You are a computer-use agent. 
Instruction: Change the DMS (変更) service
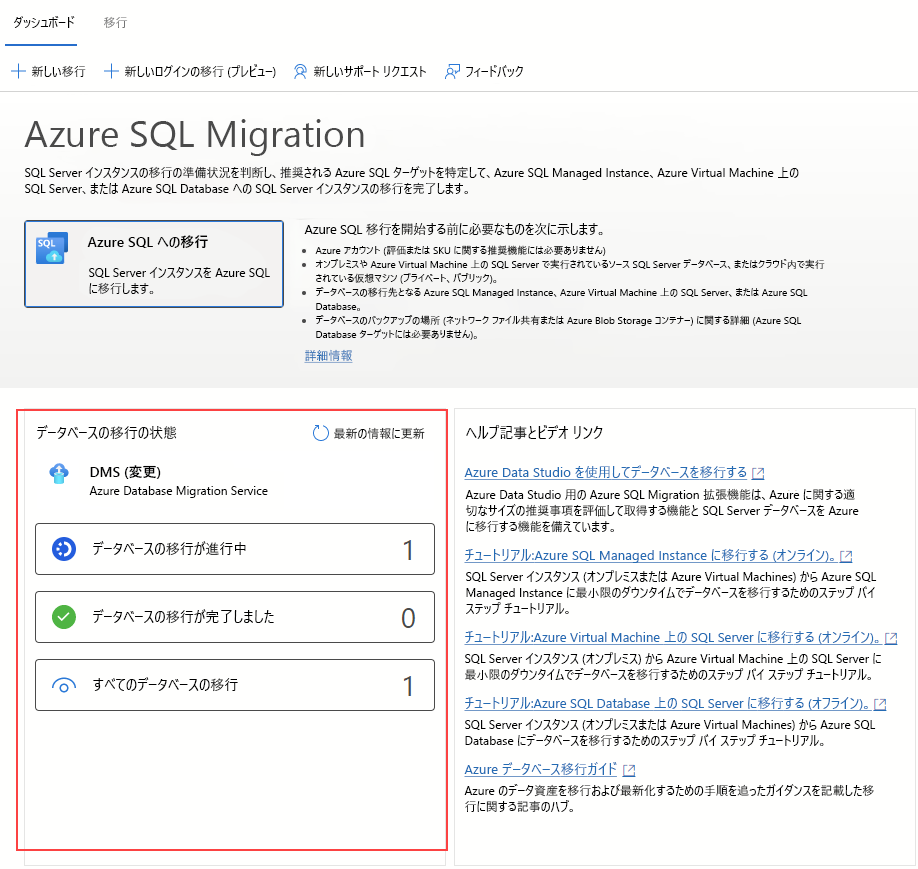point(125,472)
